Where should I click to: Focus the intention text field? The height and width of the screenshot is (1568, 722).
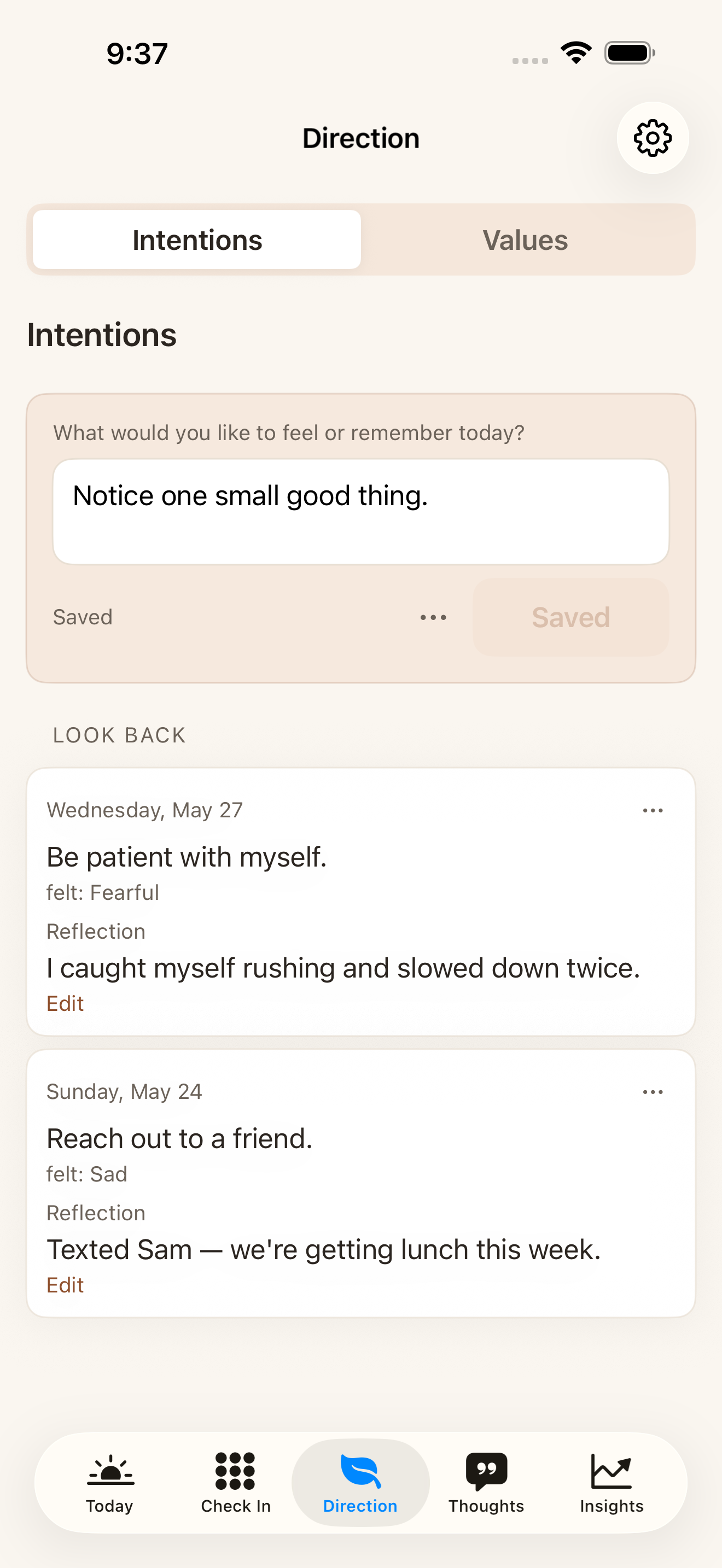click(x=361, y=512)
